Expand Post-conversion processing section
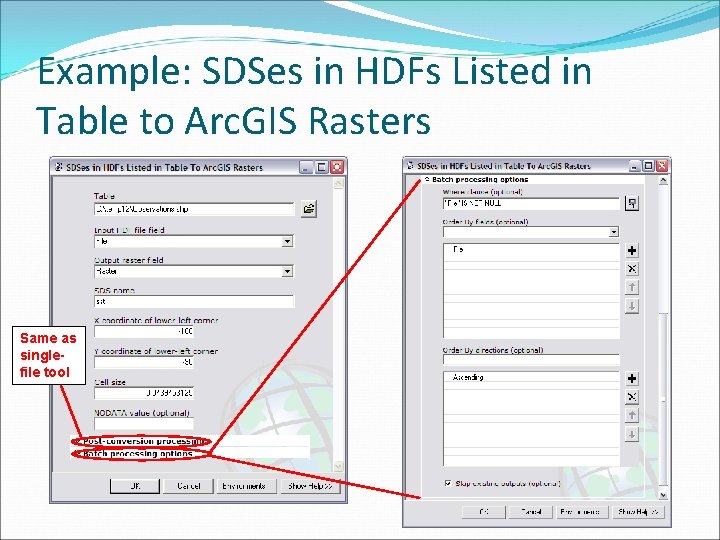Viewport: 720px width, 540px height. 141,441
